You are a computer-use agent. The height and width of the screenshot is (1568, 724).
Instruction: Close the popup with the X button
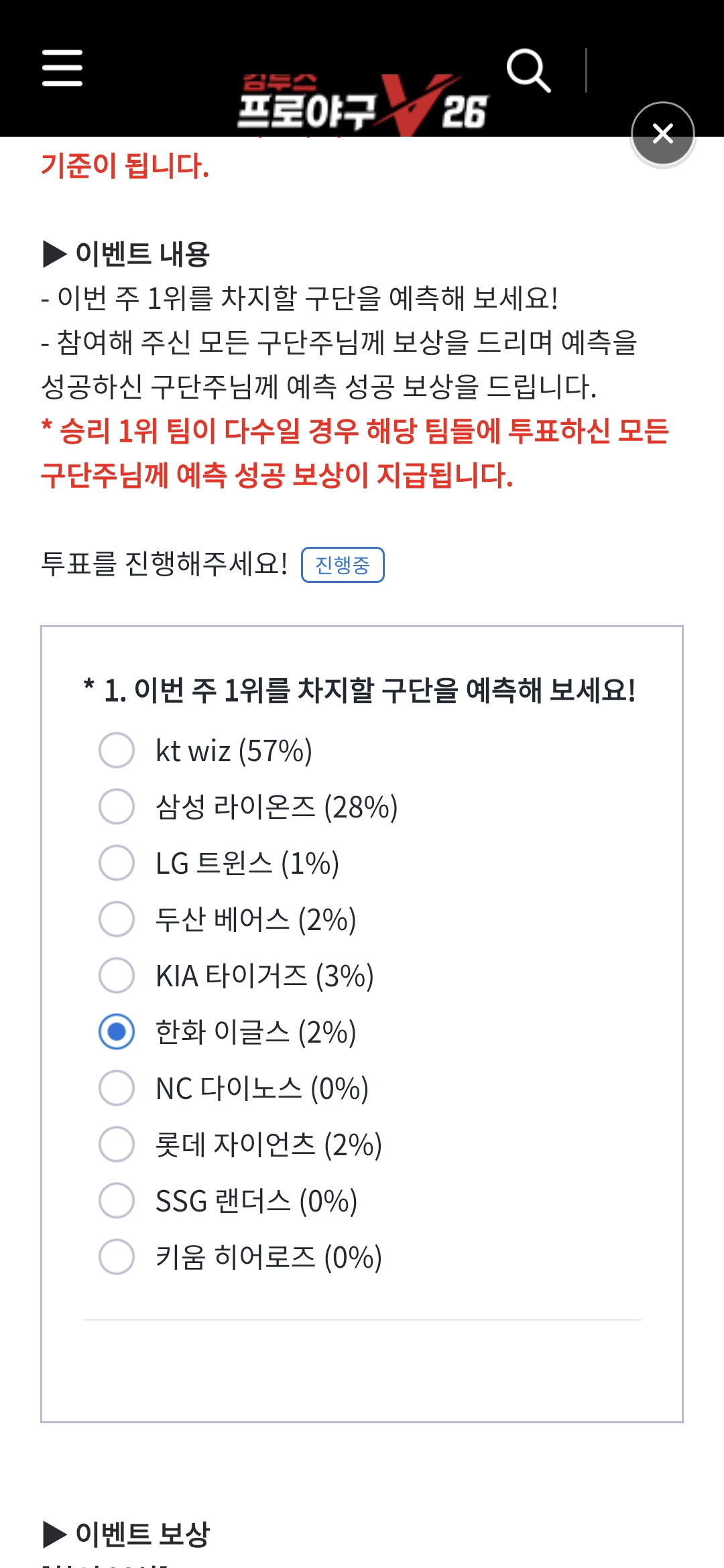663,133
